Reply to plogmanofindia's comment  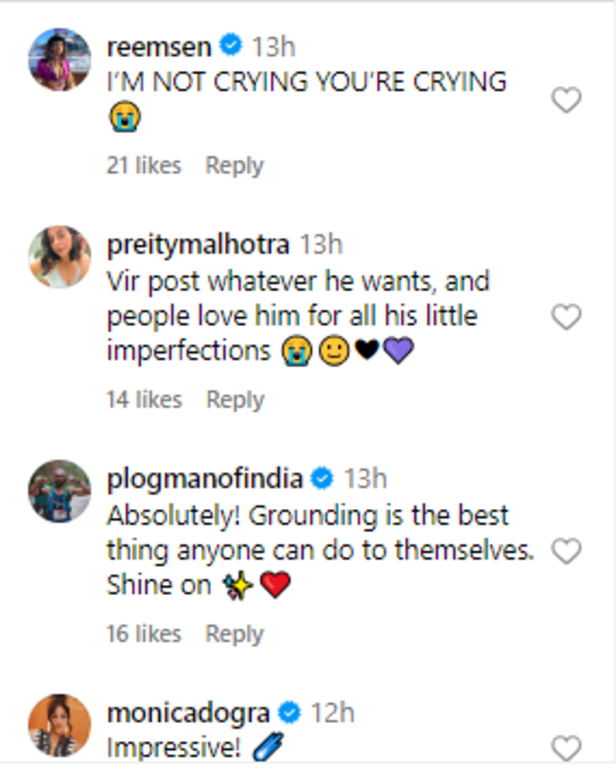click(234, 633)
